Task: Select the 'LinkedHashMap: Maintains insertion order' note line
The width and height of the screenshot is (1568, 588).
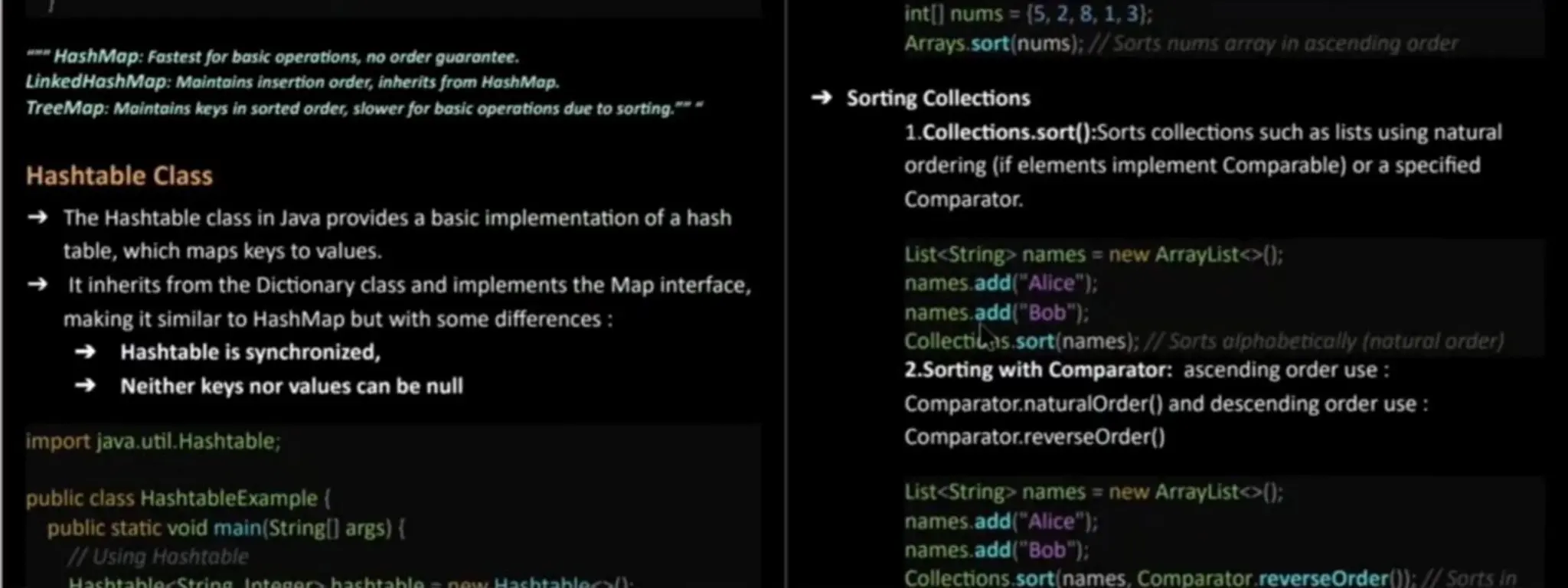Action: 292,82
